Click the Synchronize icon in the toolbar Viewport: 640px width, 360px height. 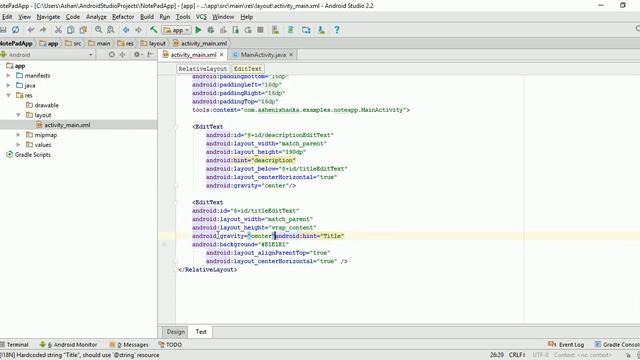(16, 30)
